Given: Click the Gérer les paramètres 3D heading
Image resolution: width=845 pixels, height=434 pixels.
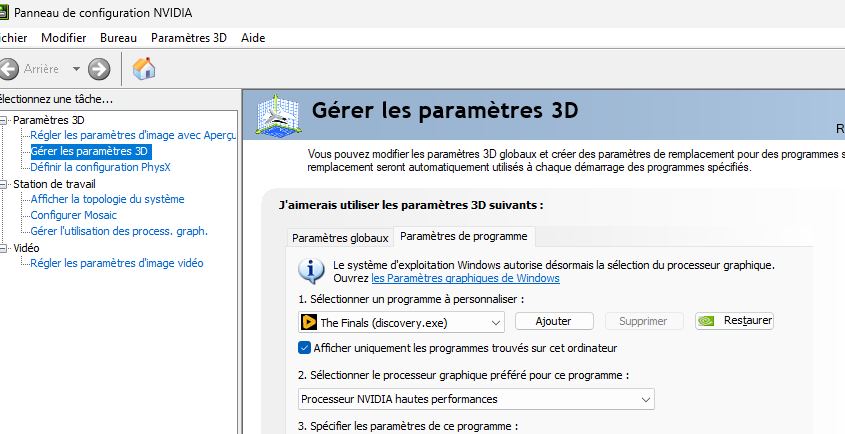Looking at the screenshot, I should 445,111.
